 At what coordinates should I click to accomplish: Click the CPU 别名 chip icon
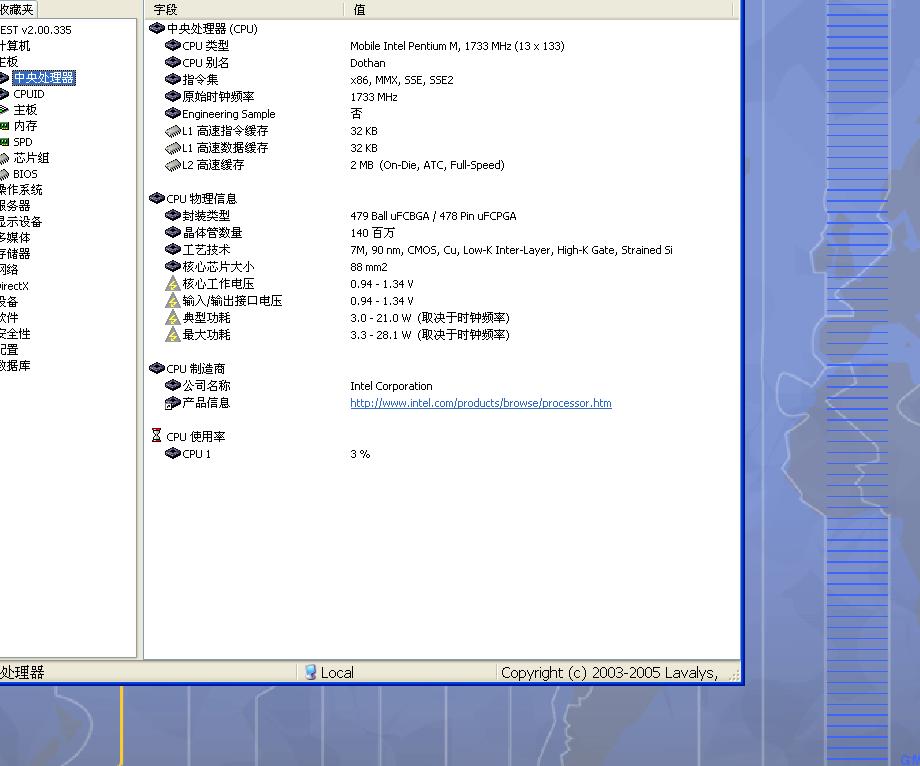[172, 62]
